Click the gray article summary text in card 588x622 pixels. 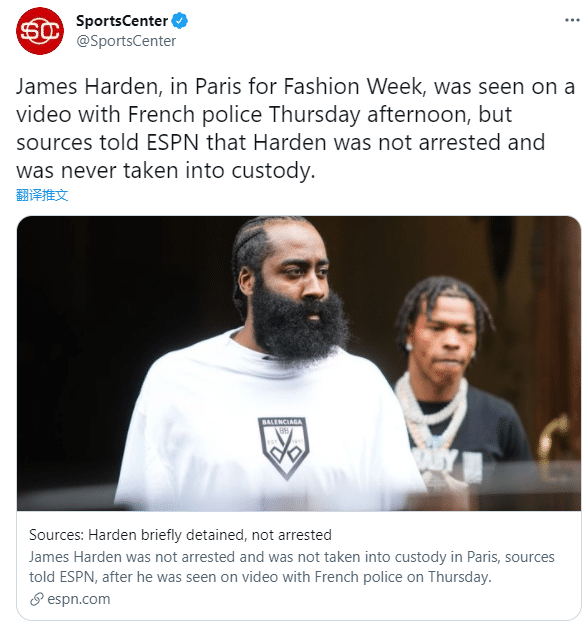[x=292, y=567]
